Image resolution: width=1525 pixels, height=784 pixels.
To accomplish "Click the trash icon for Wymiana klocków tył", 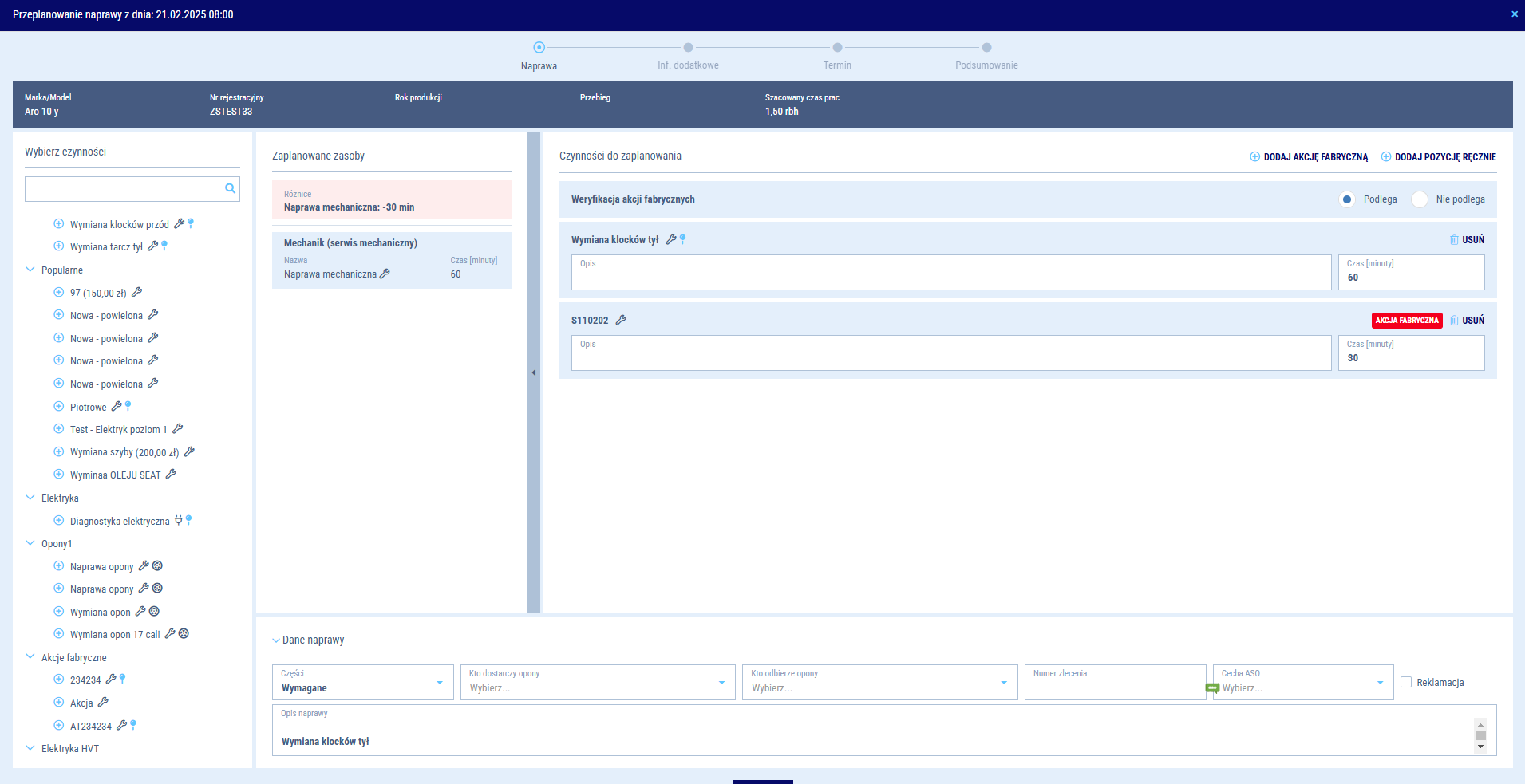I will click(1454, 240).
